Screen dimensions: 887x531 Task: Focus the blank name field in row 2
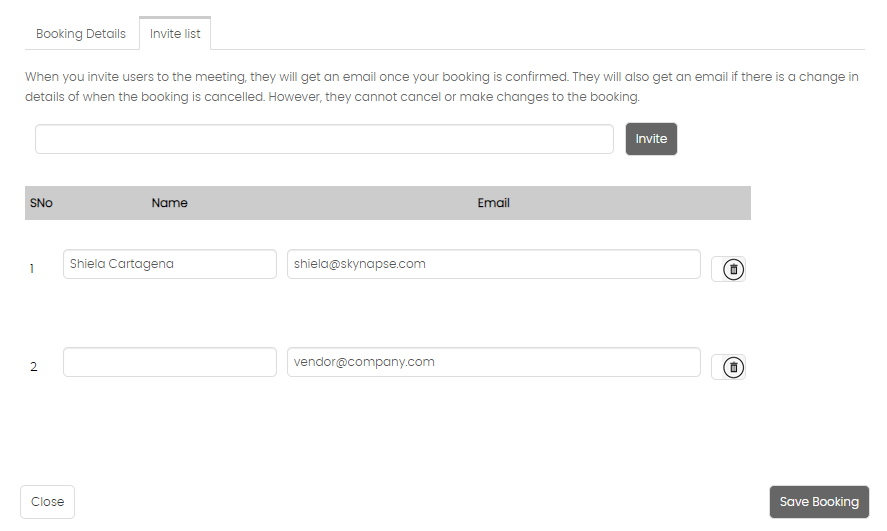point(170,362)
